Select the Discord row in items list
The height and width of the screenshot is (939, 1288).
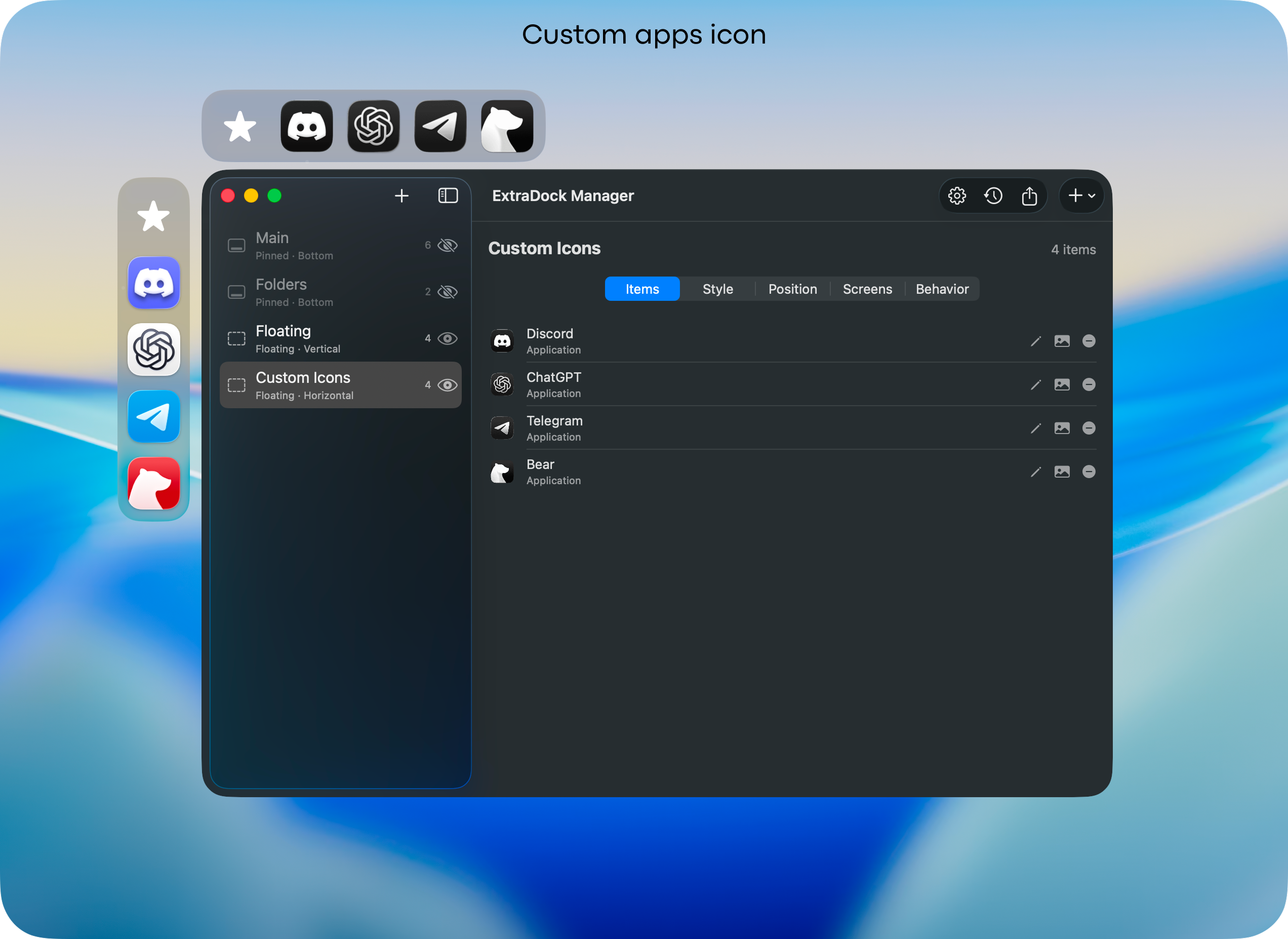pos(792,341)
